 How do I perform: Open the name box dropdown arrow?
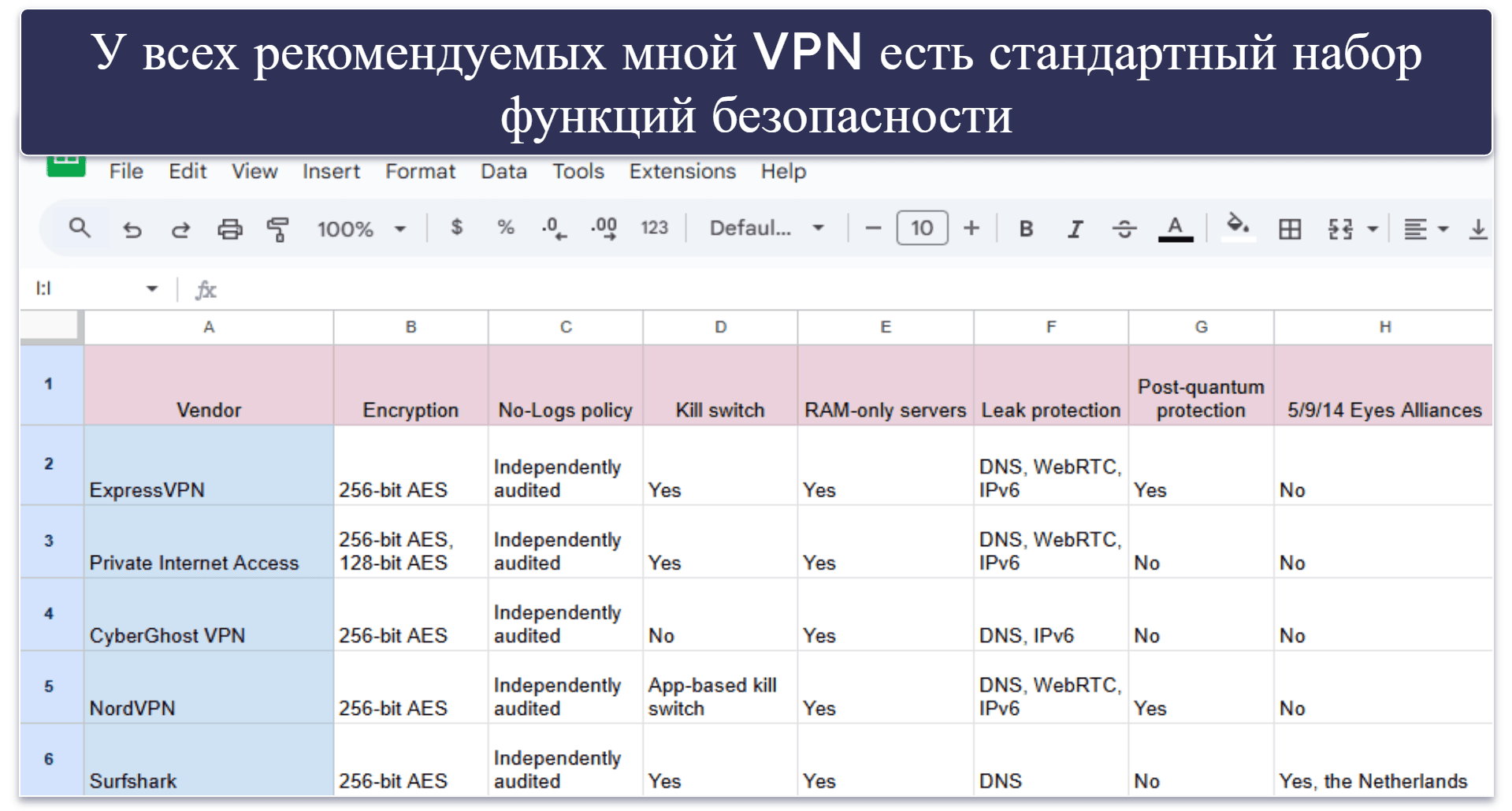coord(152,289)
